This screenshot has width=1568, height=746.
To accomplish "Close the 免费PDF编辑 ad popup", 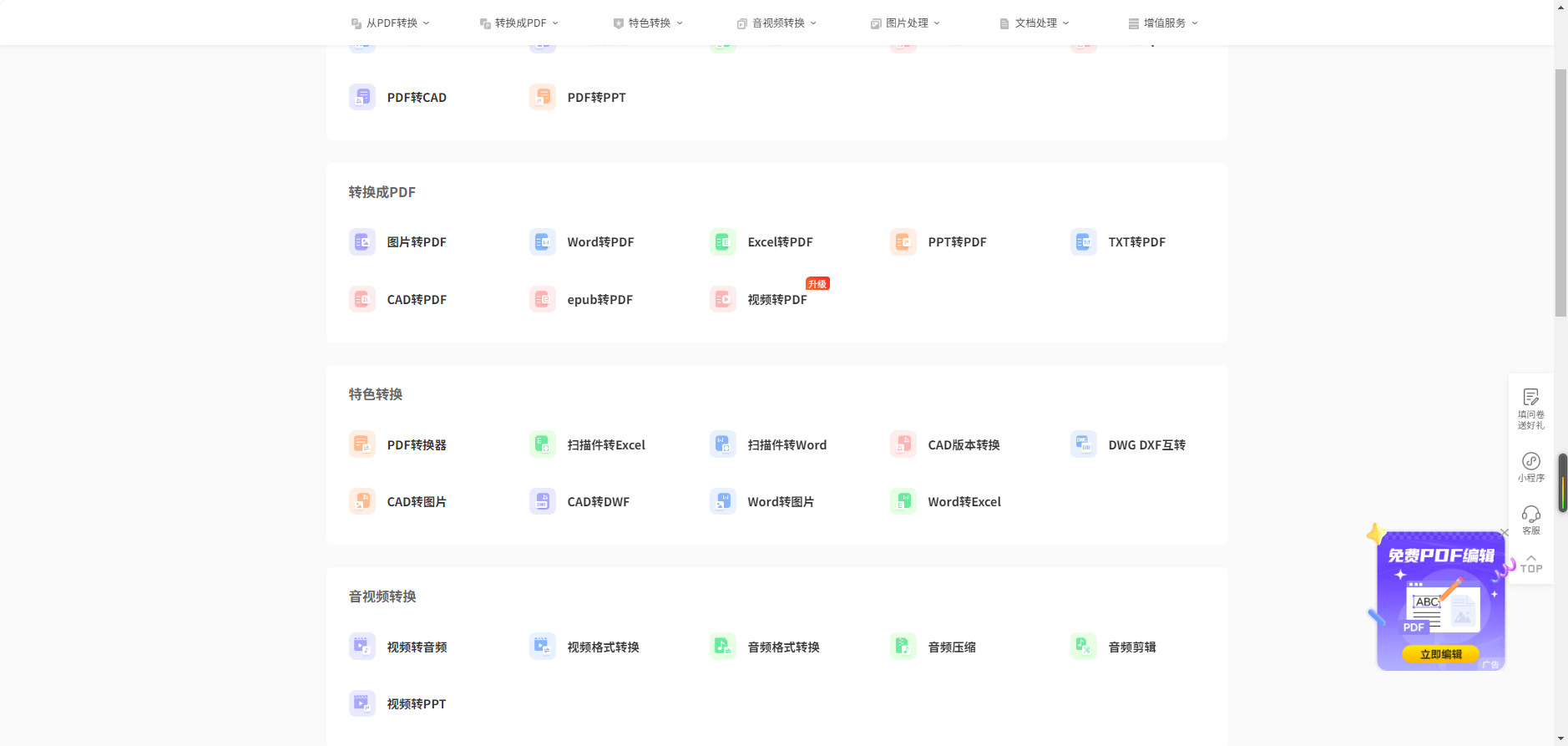I will (1505, 533).
